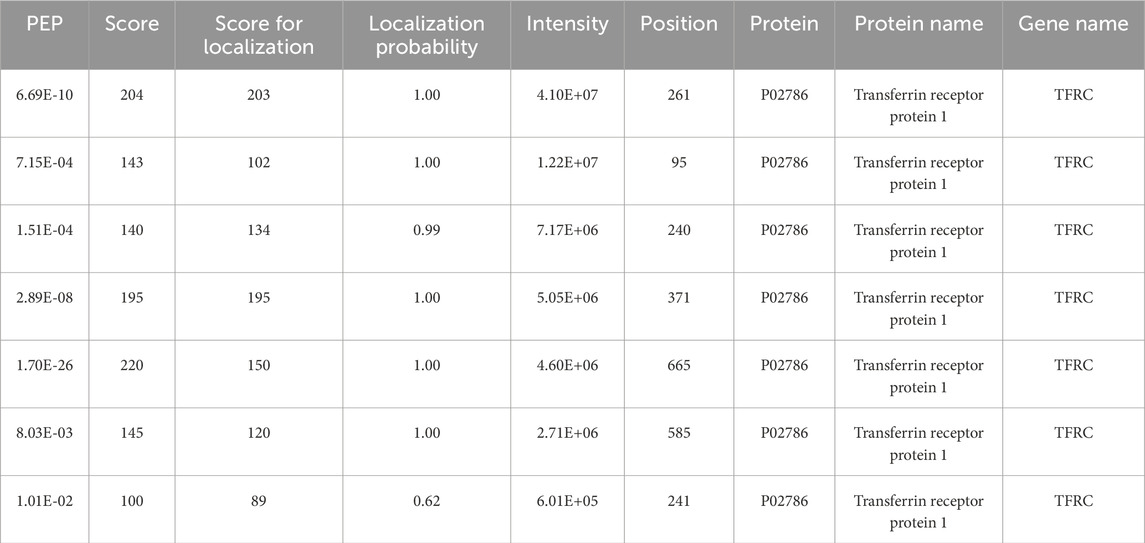Click the Protein column header

pos(783,25)
